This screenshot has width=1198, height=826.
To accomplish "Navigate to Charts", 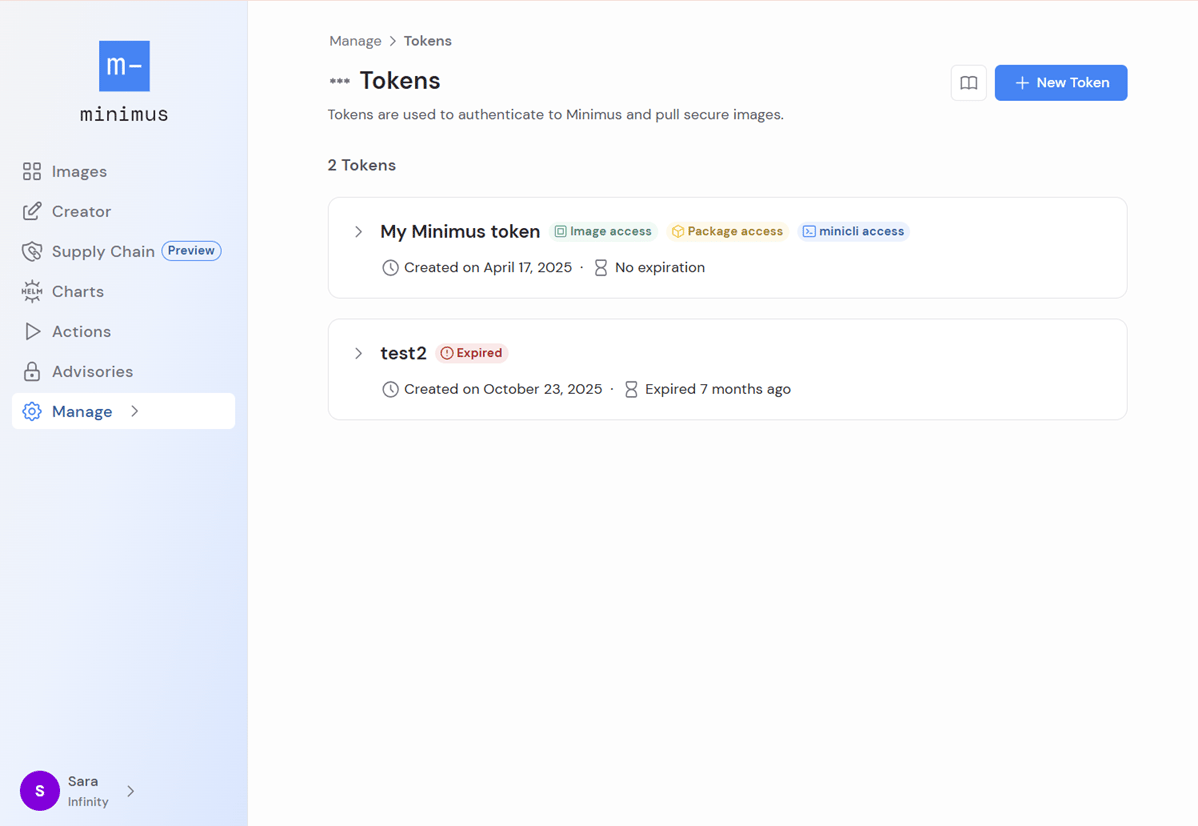I will [123, 291].
